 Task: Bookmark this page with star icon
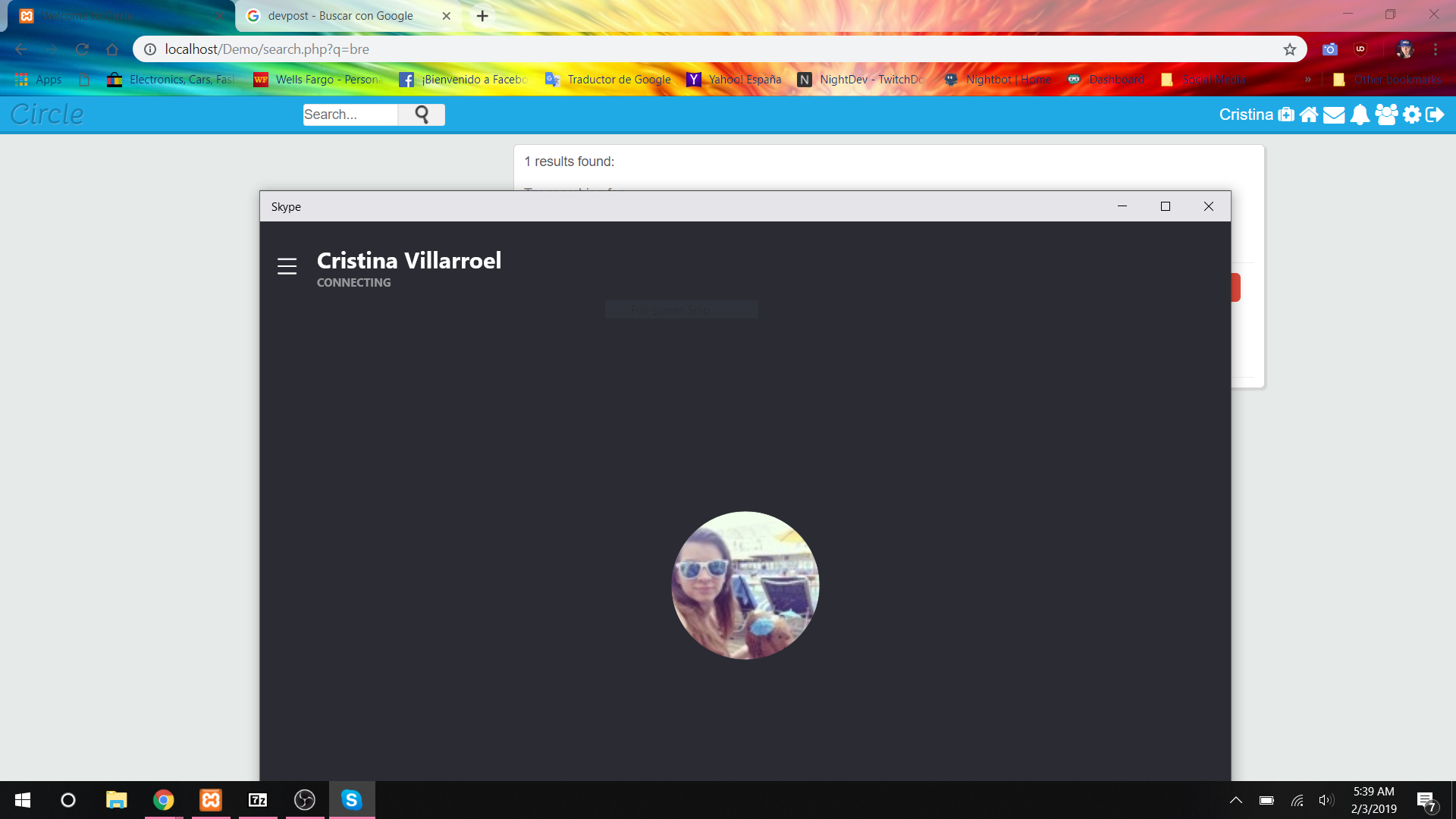point(1289,49)
